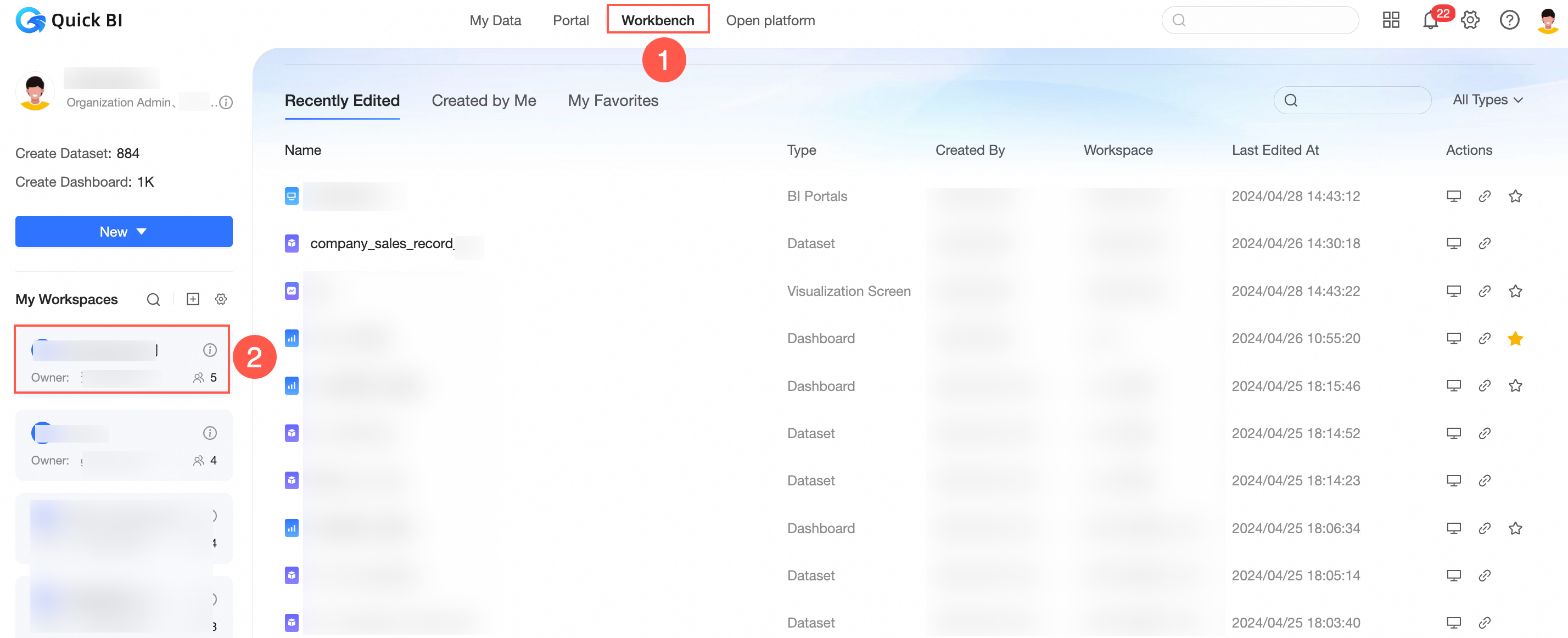This screenshot has width=1568, height=638.
Task: Switch to the Created by Me tab
Action: pyautogui.click(x=484, y=100)
